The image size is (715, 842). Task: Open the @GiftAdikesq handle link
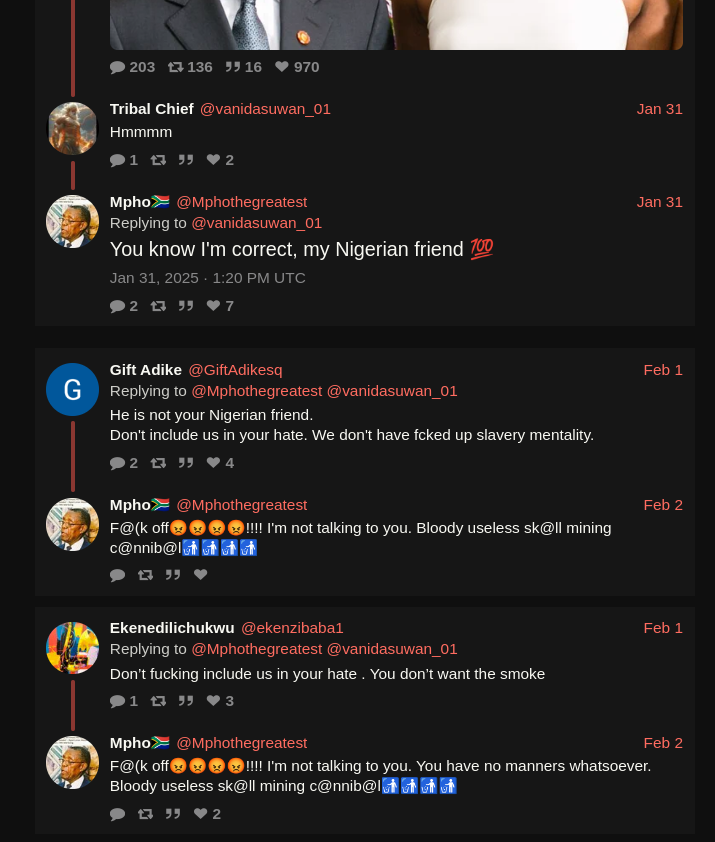[235, 370]
